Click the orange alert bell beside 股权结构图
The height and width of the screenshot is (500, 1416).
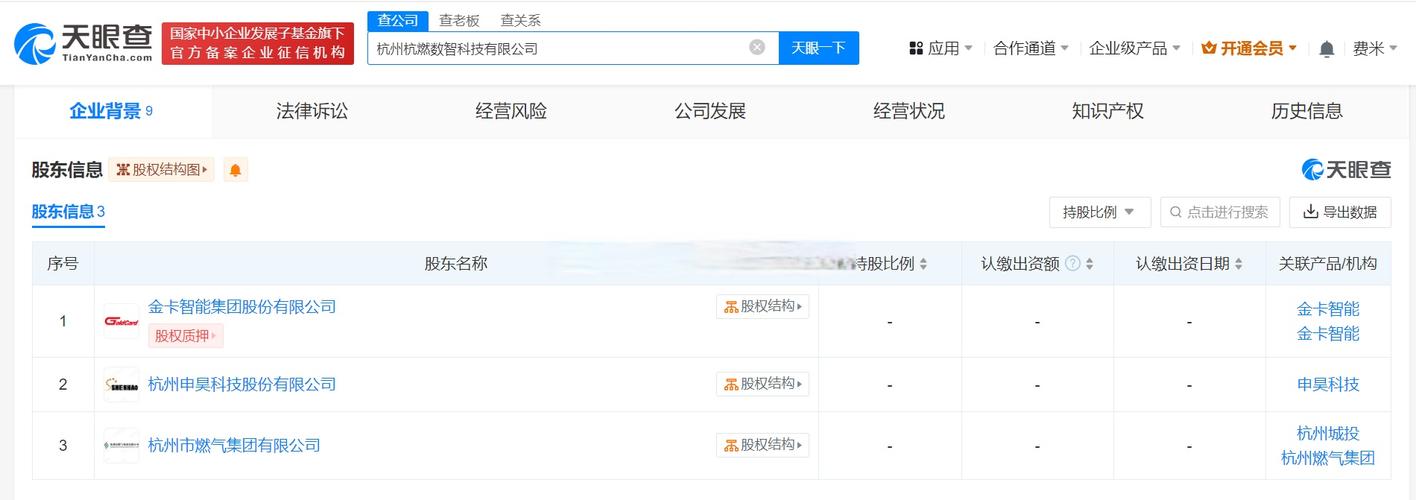pos(236,170)
